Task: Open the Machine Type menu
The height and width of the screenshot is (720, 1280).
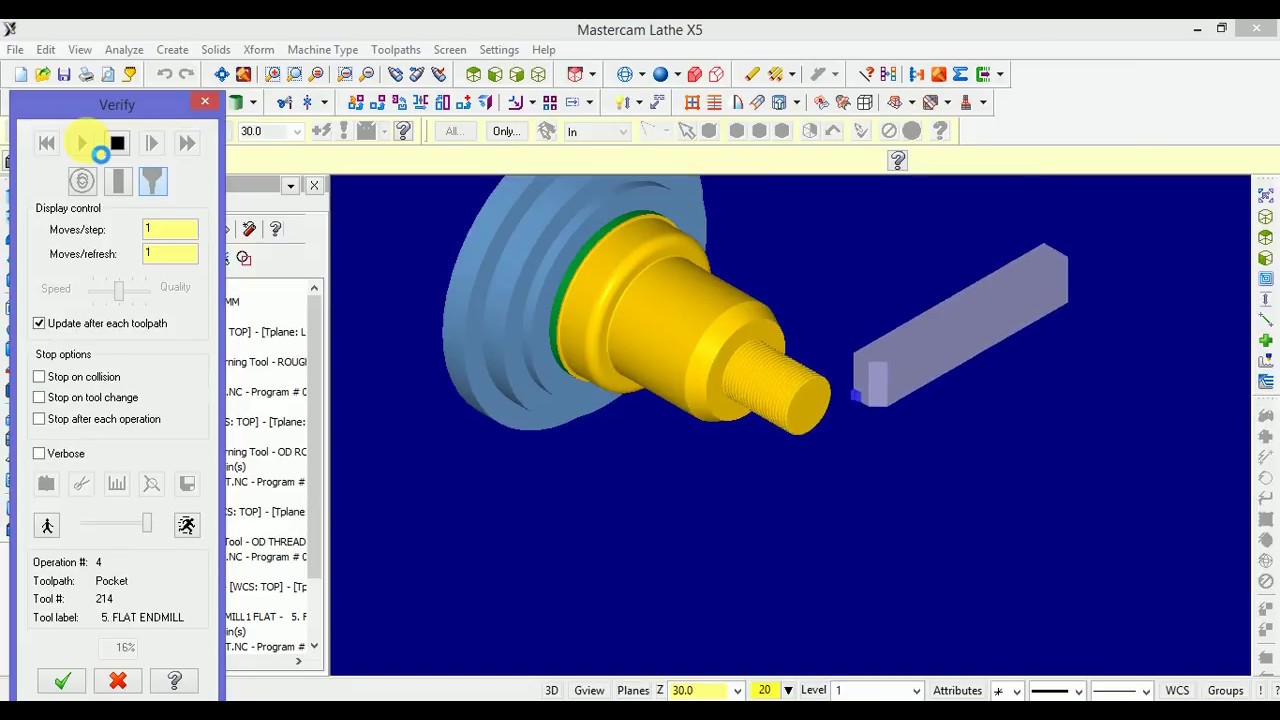Action: [322, 50]
